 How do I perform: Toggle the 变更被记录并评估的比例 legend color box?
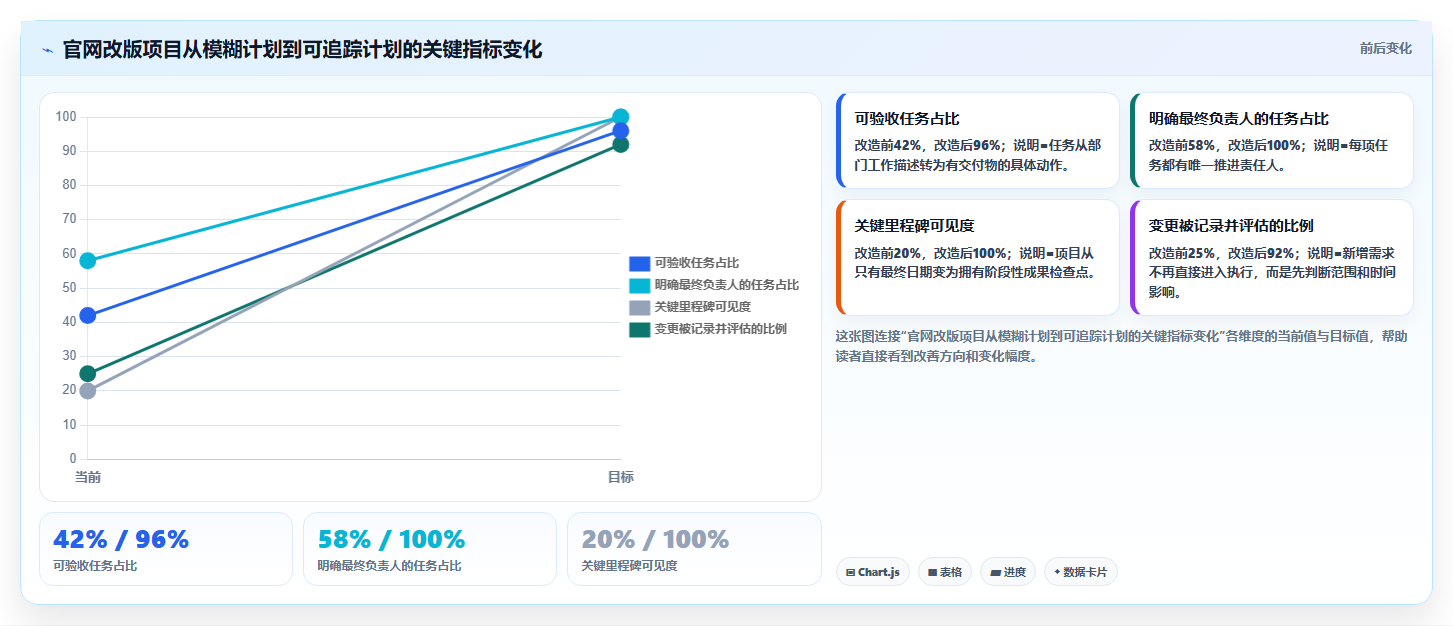coord(640,329)
